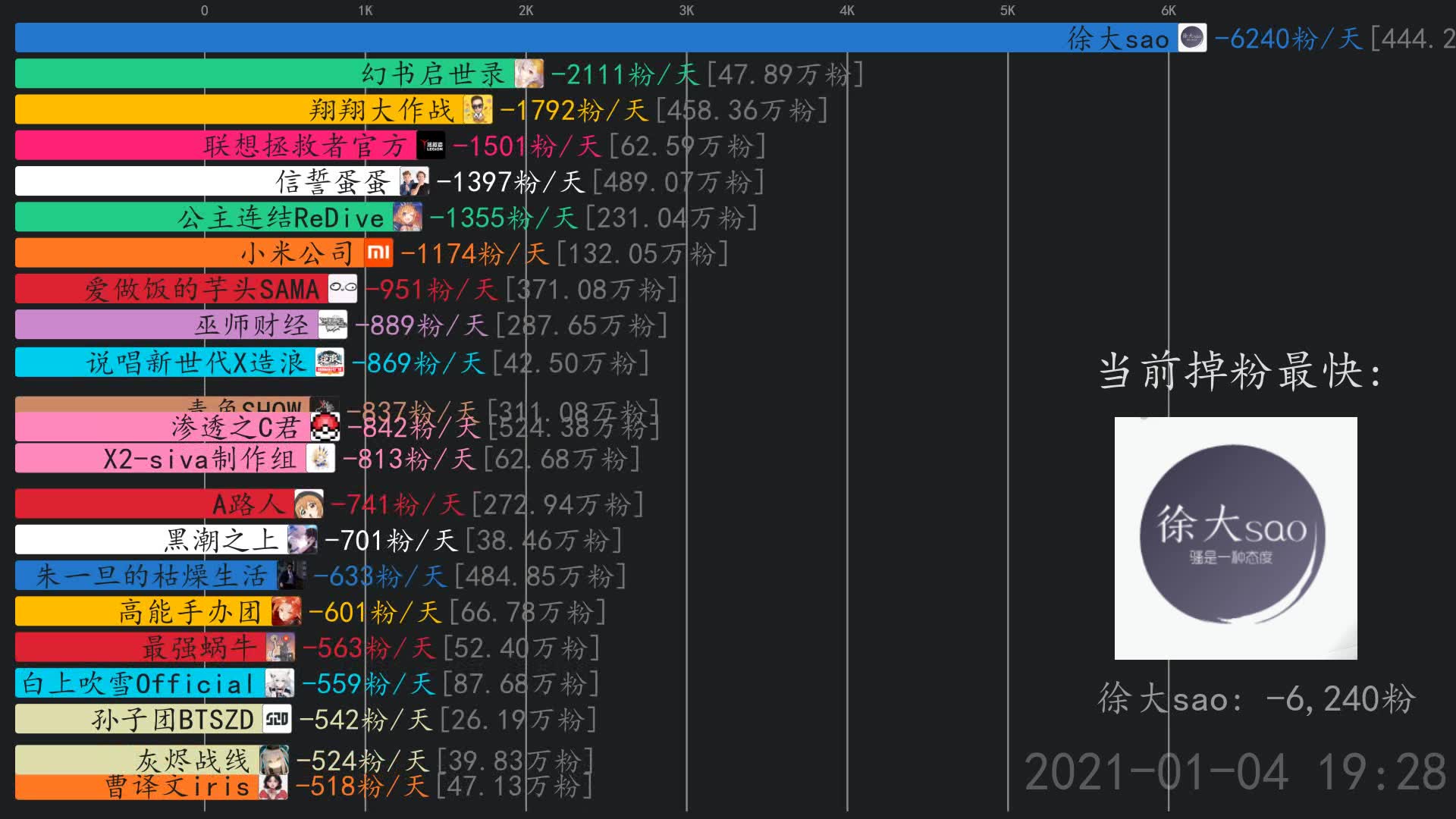Click the 白上吹雪Official avatar icon

pyautogui.click(x=279, y=683)
